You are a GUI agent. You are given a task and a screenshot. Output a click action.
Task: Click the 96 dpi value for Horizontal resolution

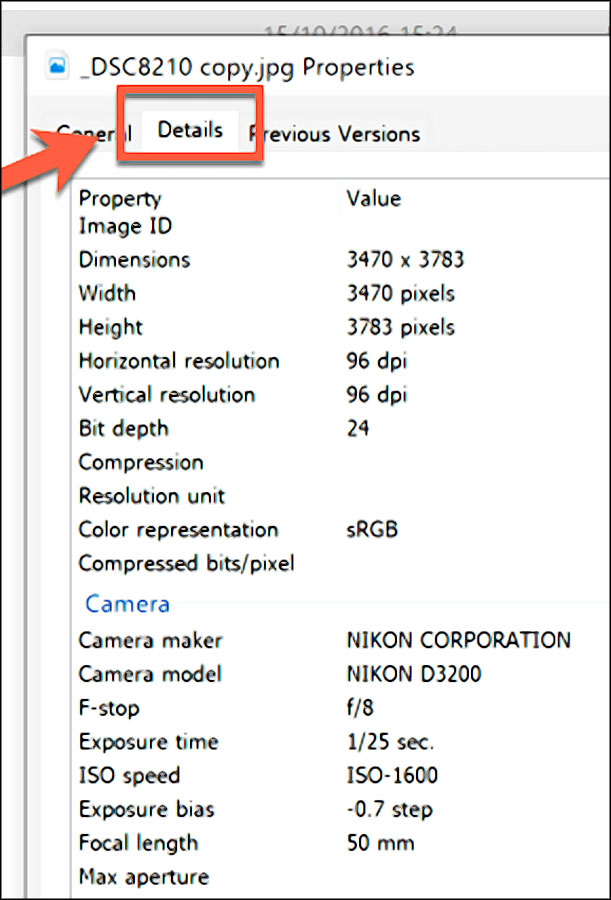(377, 361)
